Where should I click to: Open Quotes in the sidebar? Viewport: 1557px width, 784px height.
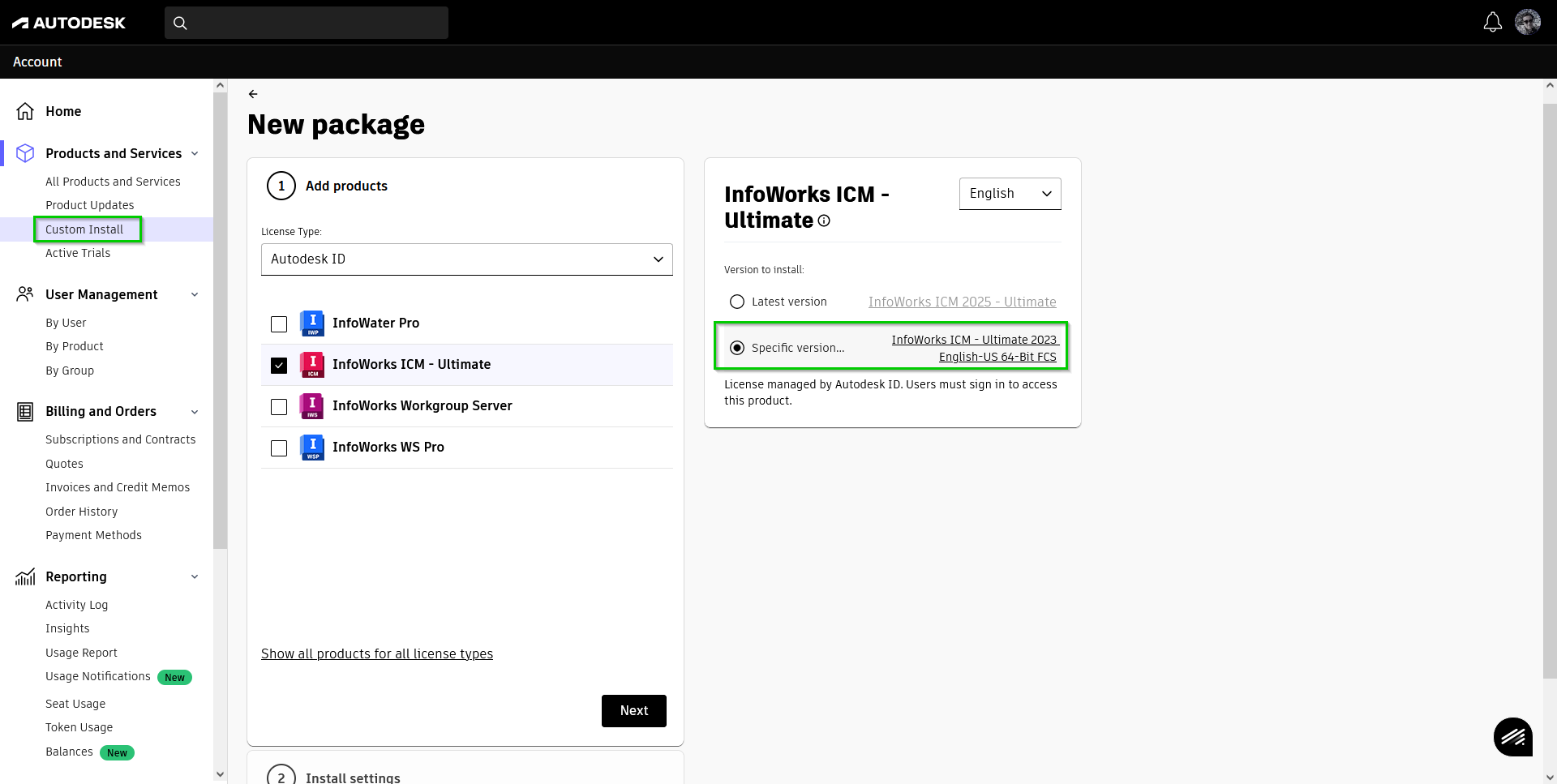[x=64, y=464]
